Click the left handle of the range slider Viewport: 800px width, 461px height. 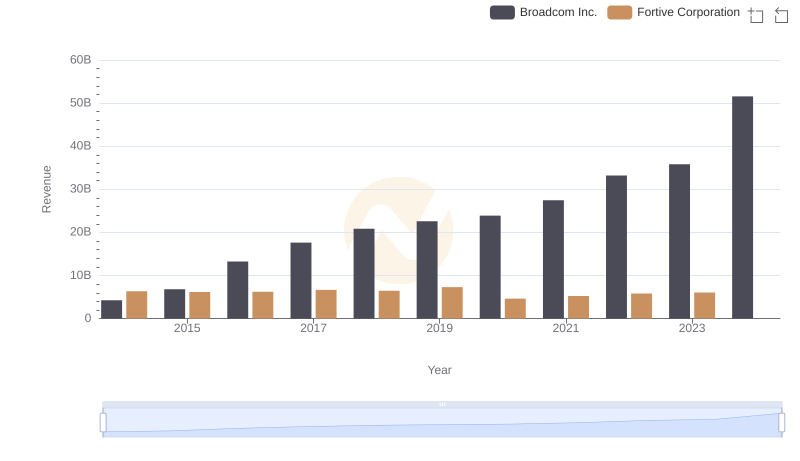pyautogui.click(x=103, y=422)
